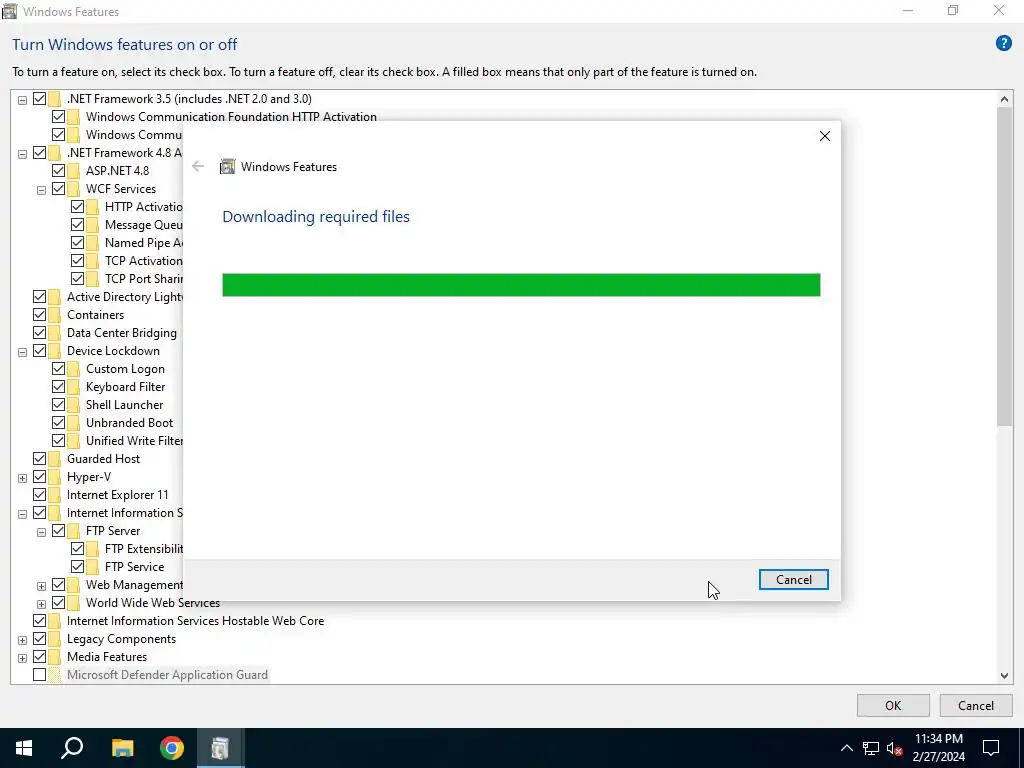Select Windows Communication Foundation HTTP Activation row

click(x=231, y=117)
